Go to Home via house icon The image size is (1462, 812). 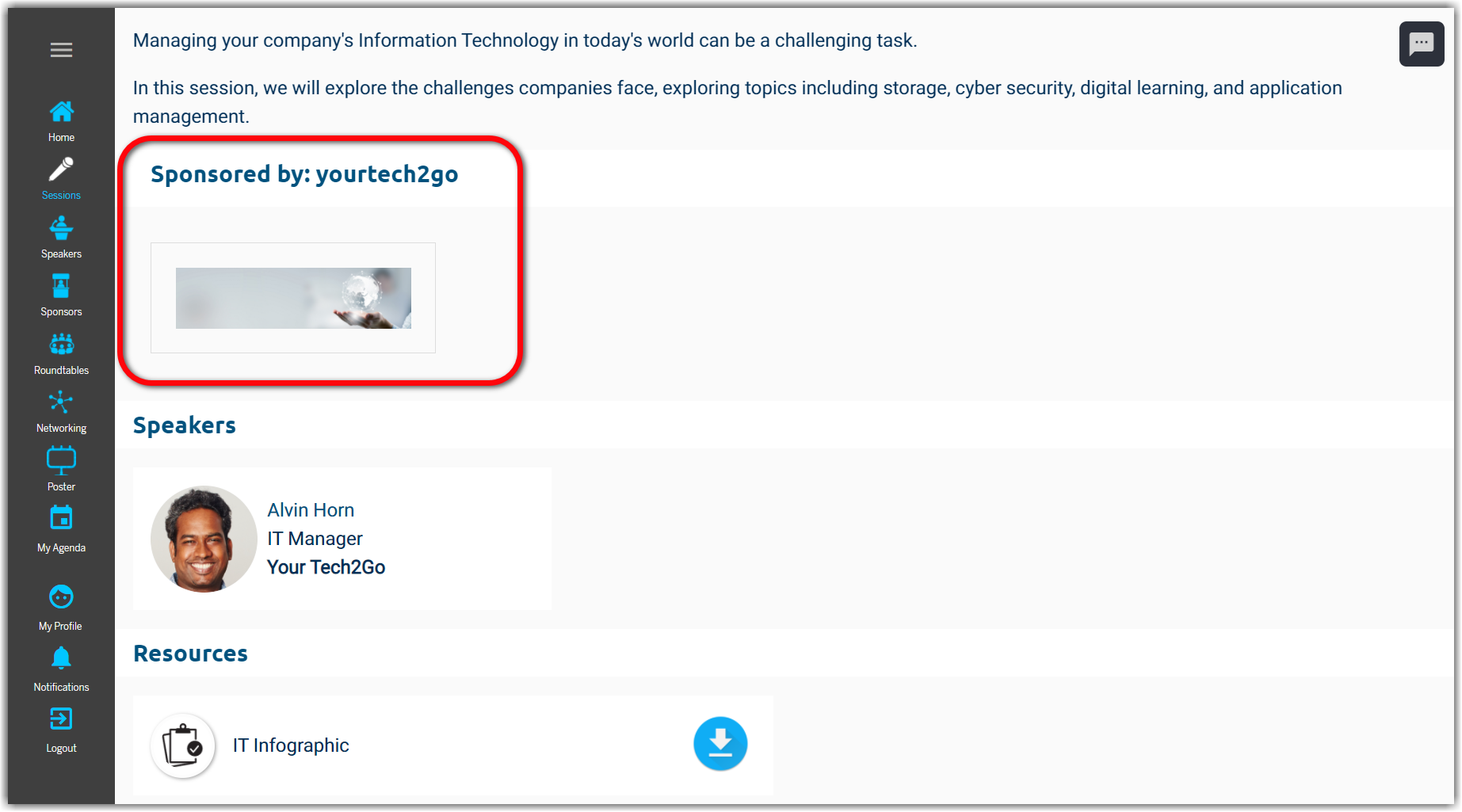(61, 112)
